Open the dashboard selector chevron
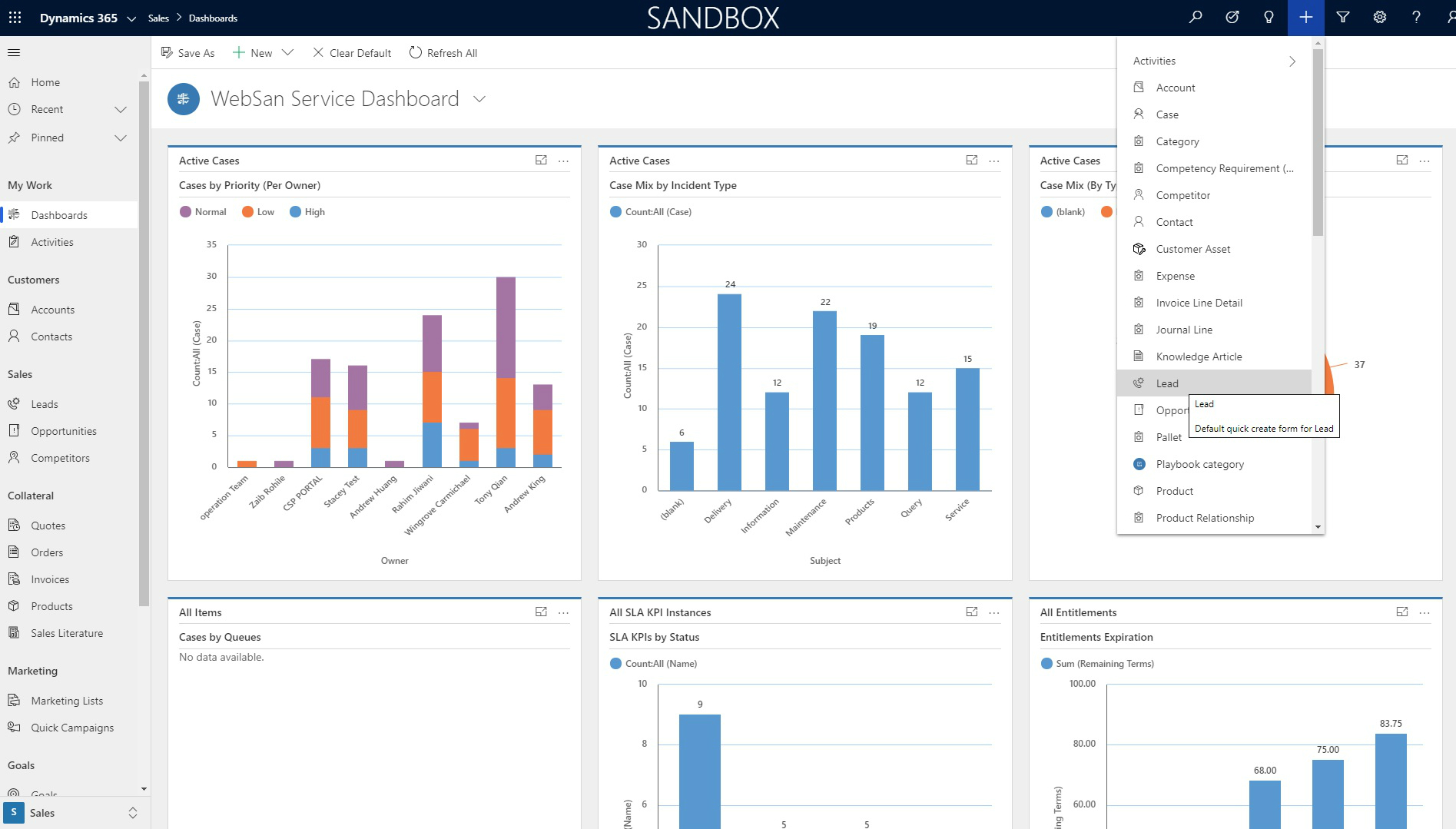Image resolution: width=1456 pixels, height=829 pixels. [x=479, y=99]
